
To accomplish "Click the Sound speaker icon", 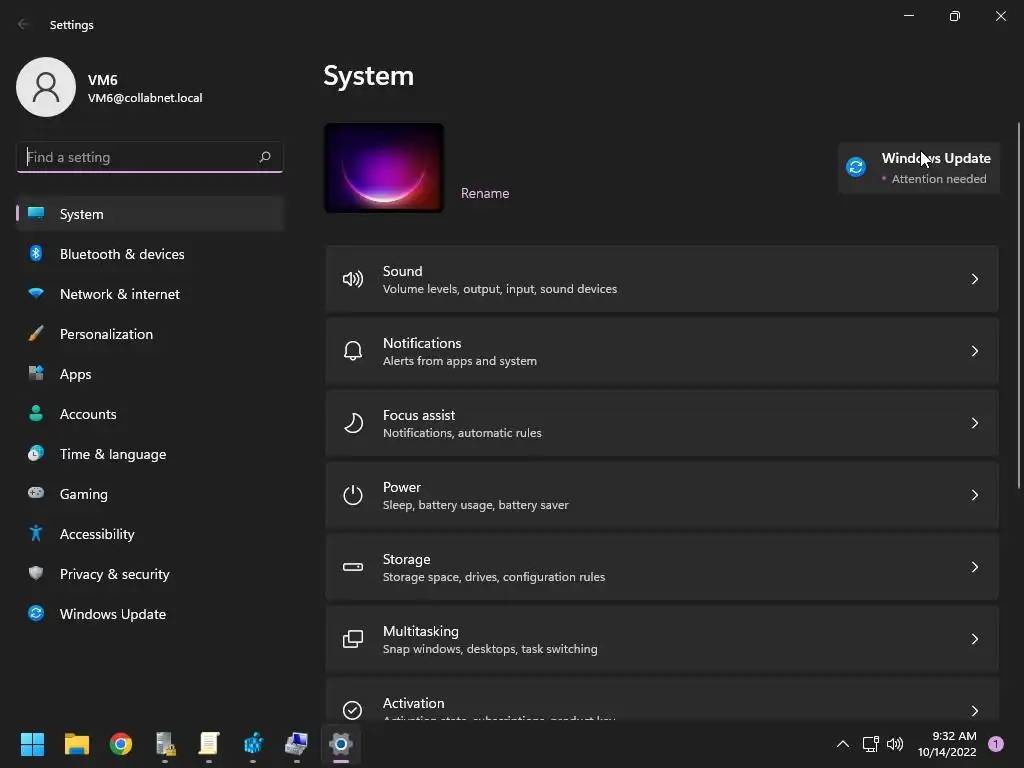I will [353, 280].
